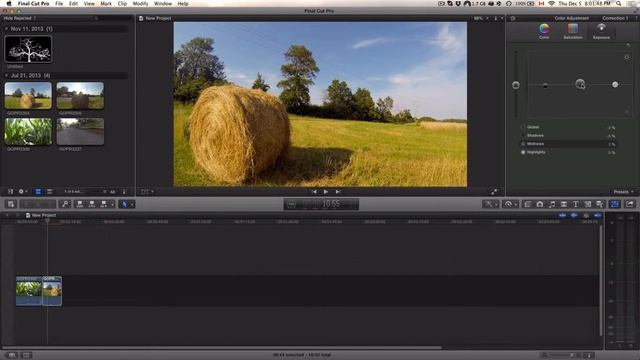Open the Correction 1 dropdown
640x360 pixels.
click(x=619, y=18)
